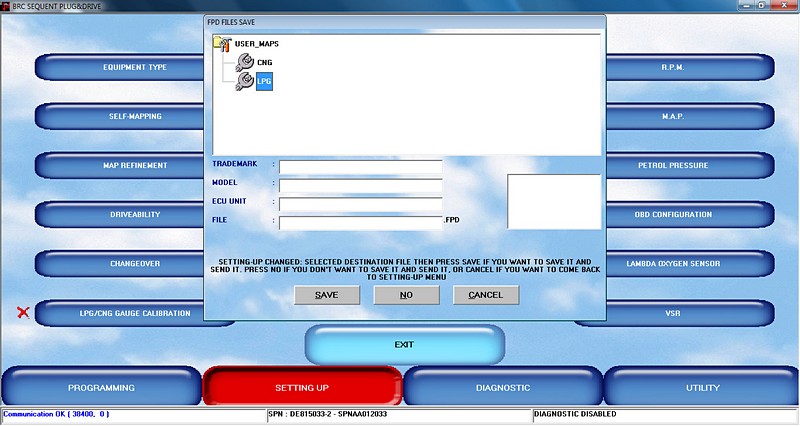The height and width of the screenshot is (426, 800).
Task: Switch to the DIAGNOSTIC tab
Action: [x=503, y=387]
